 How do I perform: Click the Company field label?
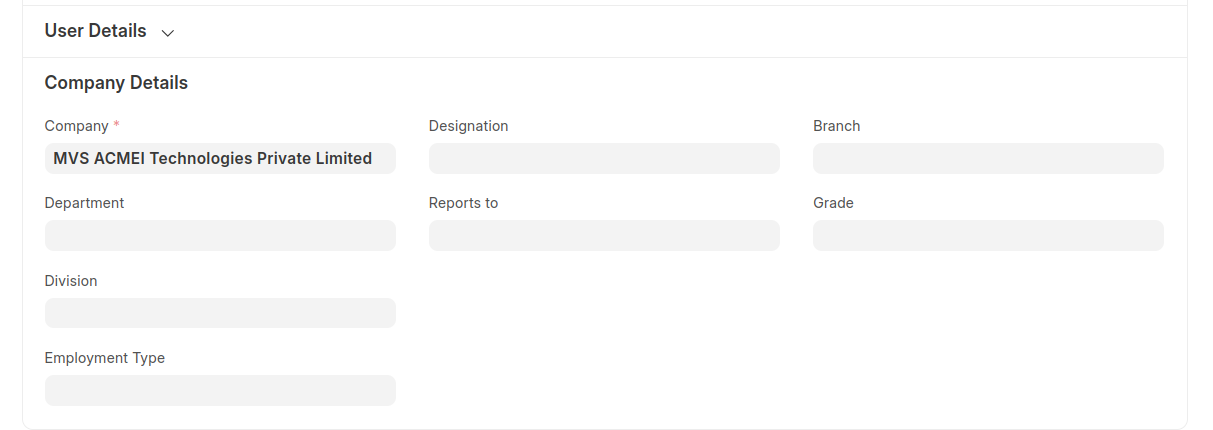(76, 126)
